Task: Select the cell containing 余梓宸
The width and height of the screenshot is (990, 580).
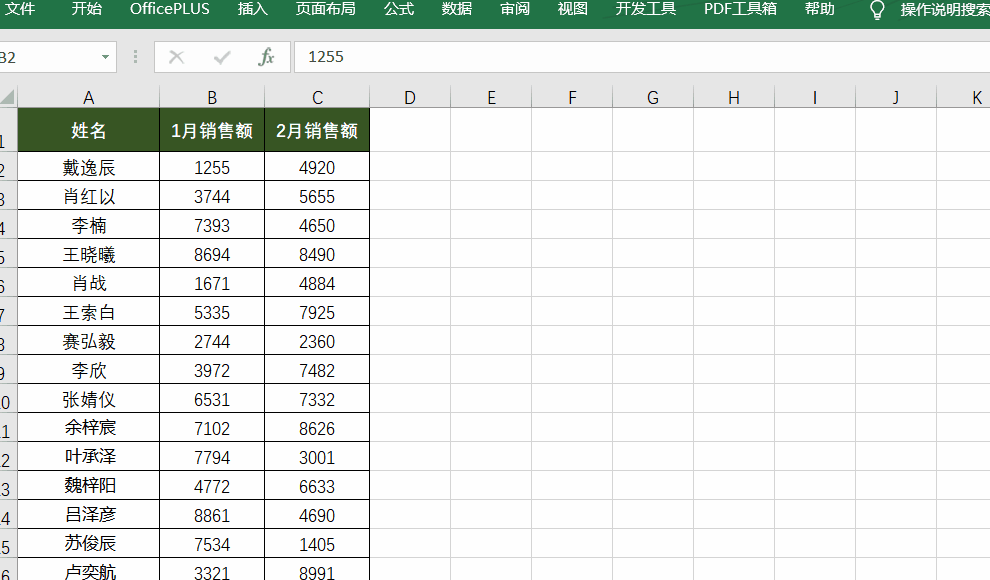Action: coord(88,429)
